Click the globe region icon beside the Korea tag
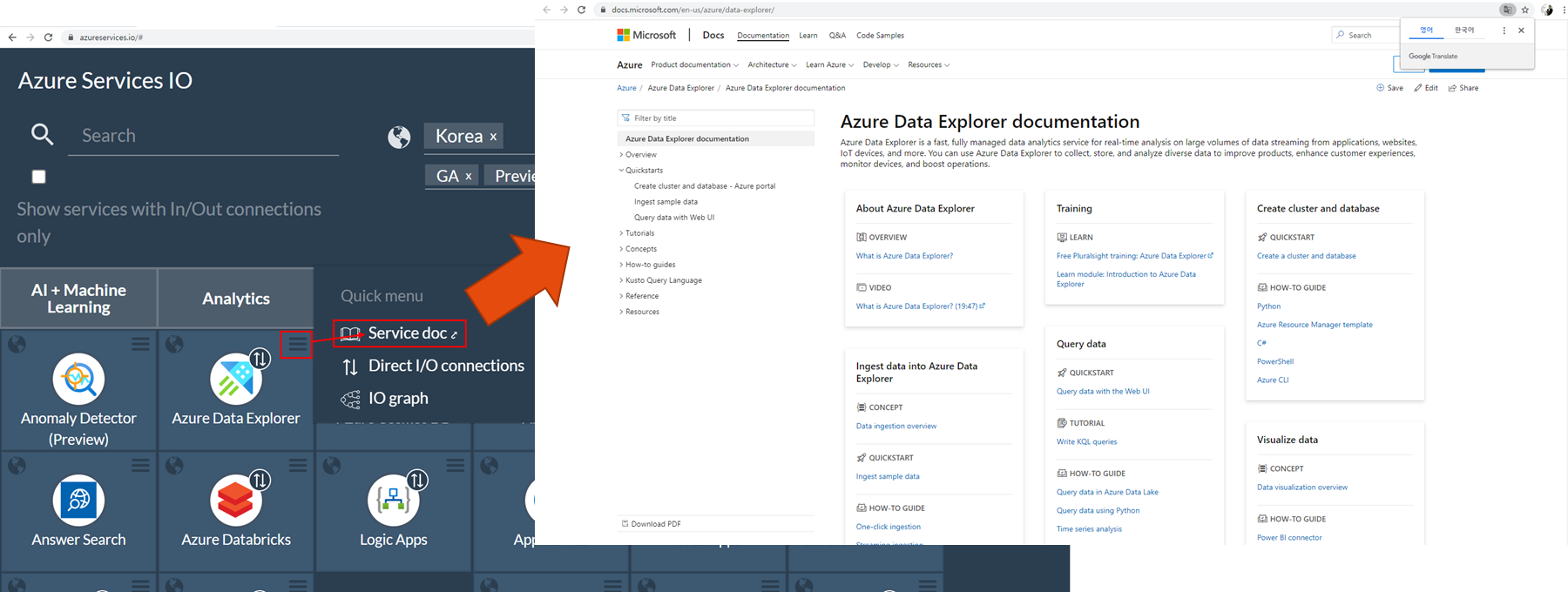The image size is (1568, 592). pos(399,137)
